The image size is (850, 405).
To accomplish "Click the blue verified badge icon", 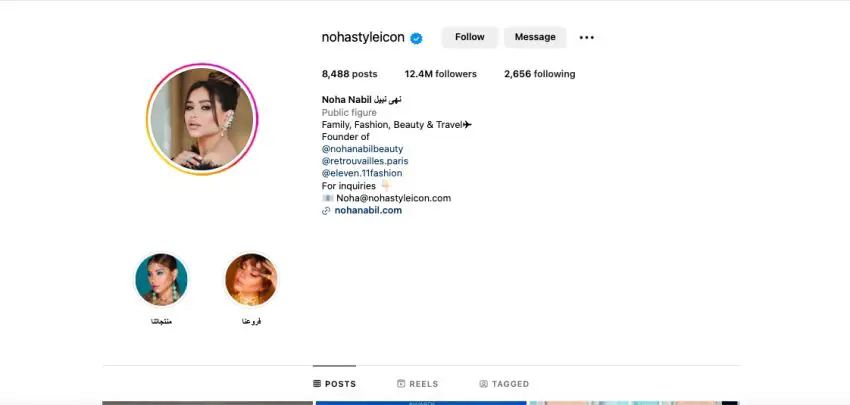I will click(416, 38).
